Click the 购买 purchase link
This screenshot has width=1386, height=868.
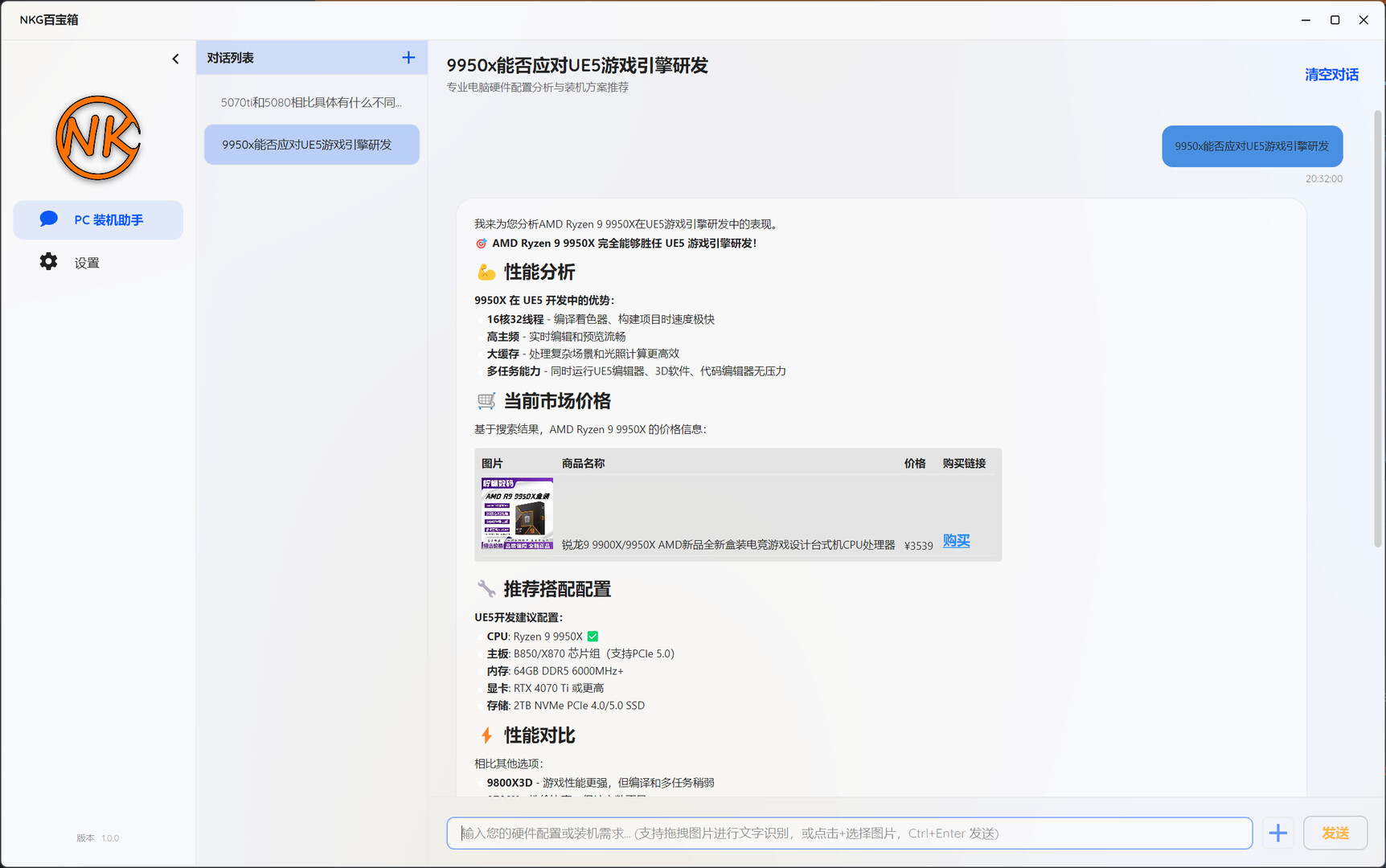[956, 541]
